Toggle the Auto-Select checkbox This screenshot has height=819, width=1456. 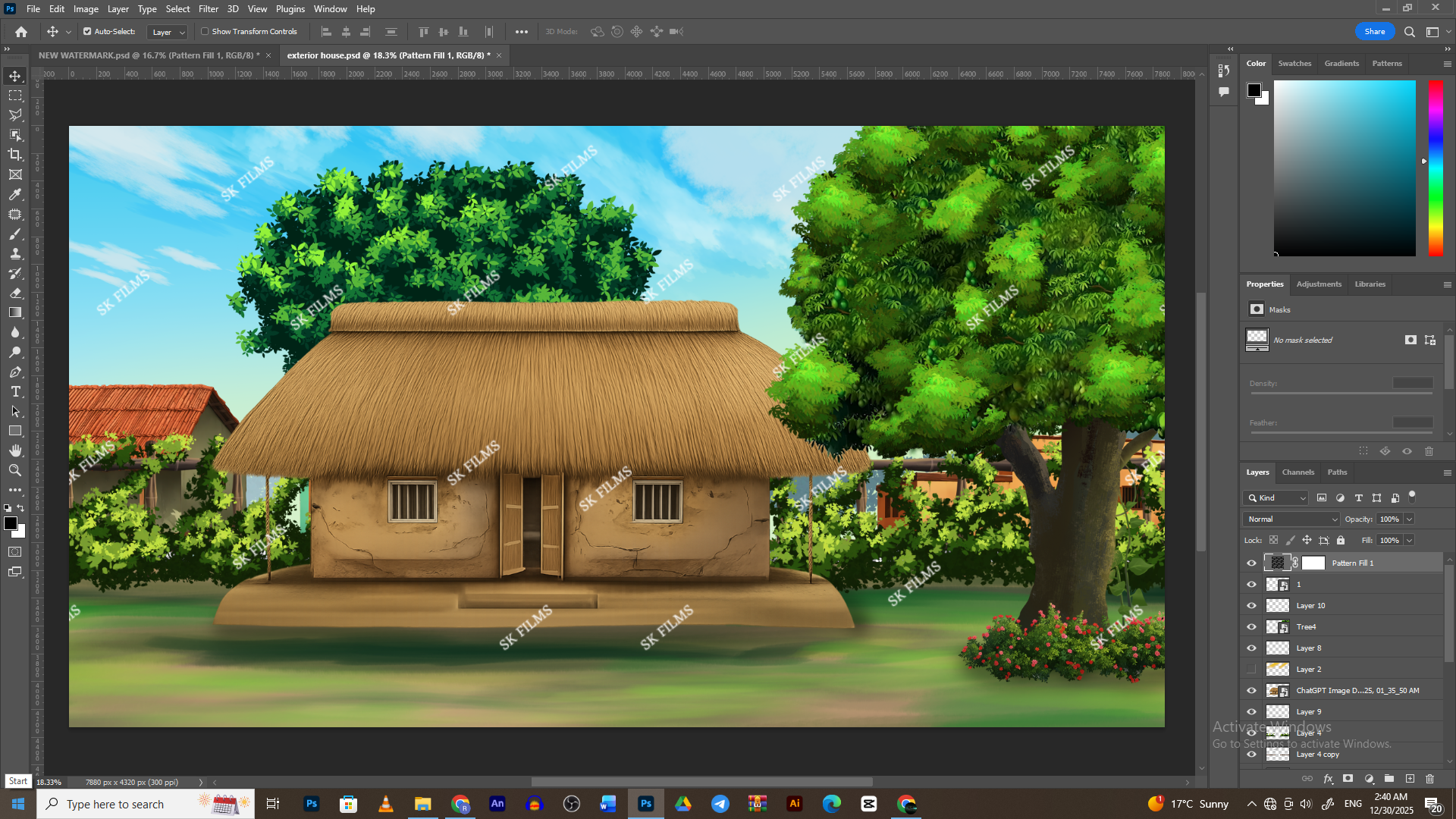point(87,32)
